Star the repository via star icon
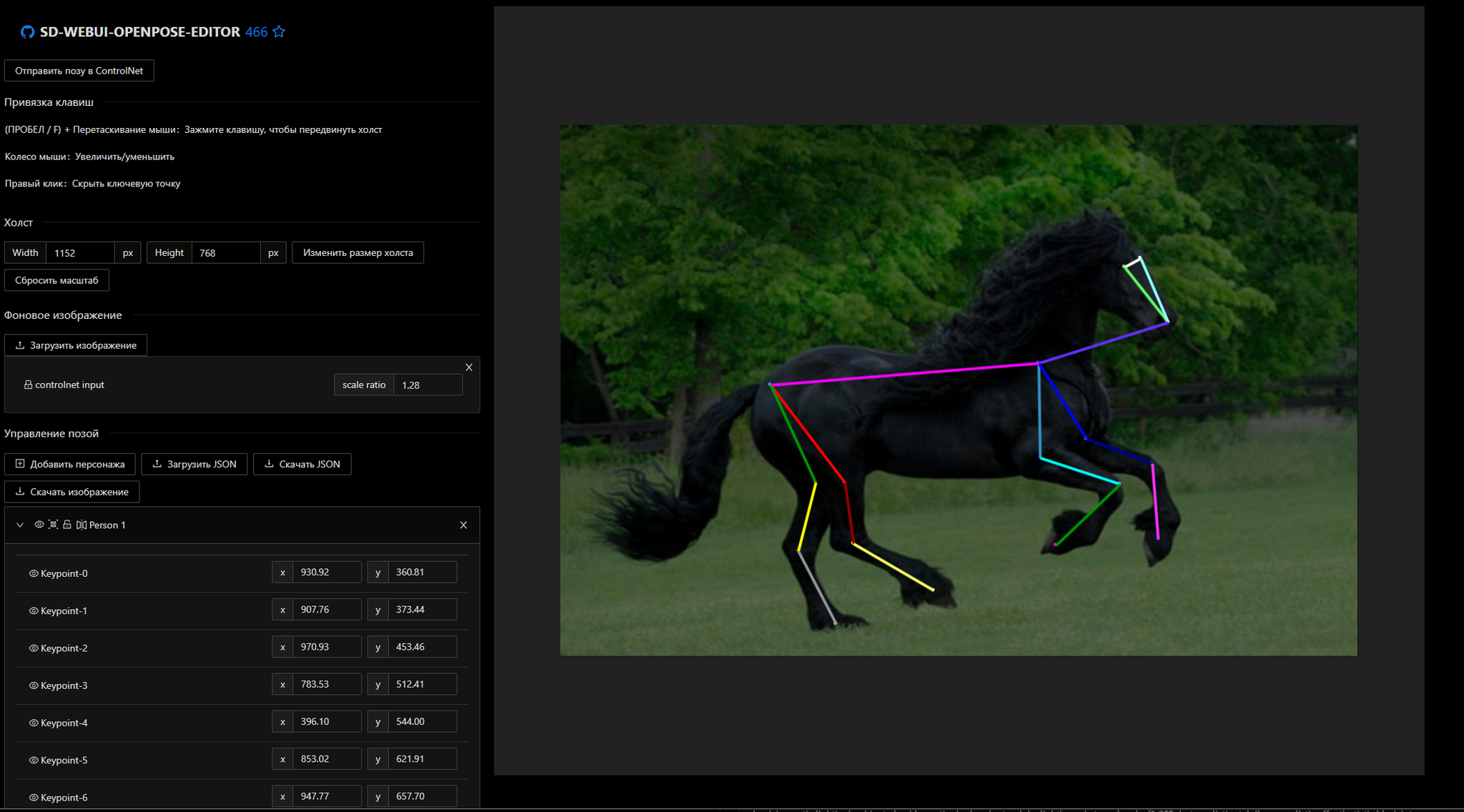Image resolution: width=1464 pixels, height=812 pixels. tap(279, 32)
